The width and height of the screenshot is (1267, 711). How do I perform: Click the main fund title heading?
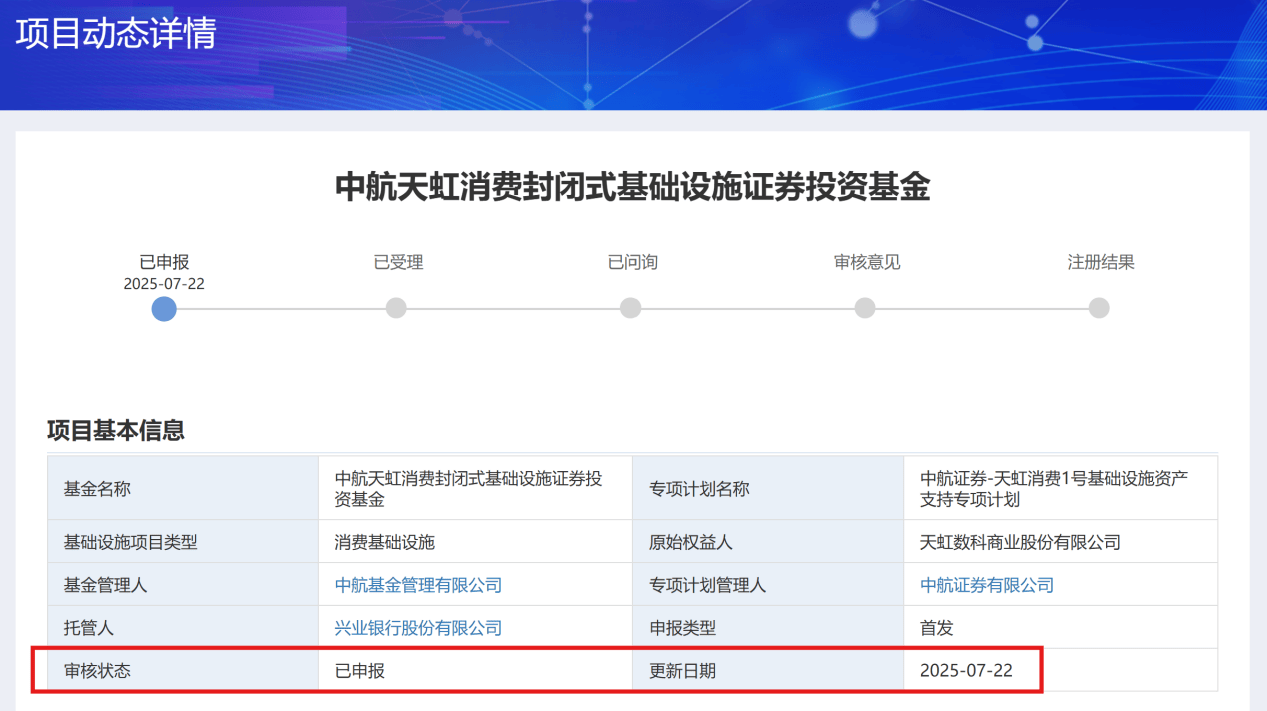[x=633, y=187]
